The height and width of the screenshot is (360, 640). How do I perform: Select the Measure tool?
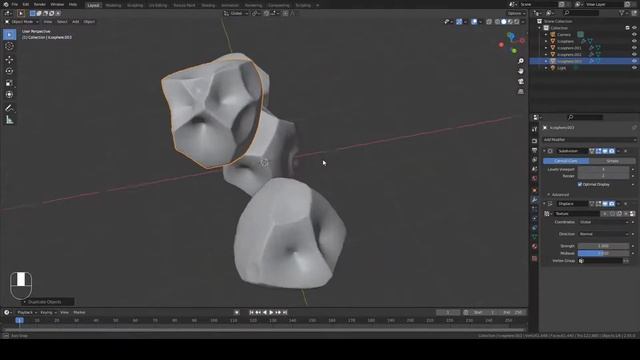coord(9,120)
